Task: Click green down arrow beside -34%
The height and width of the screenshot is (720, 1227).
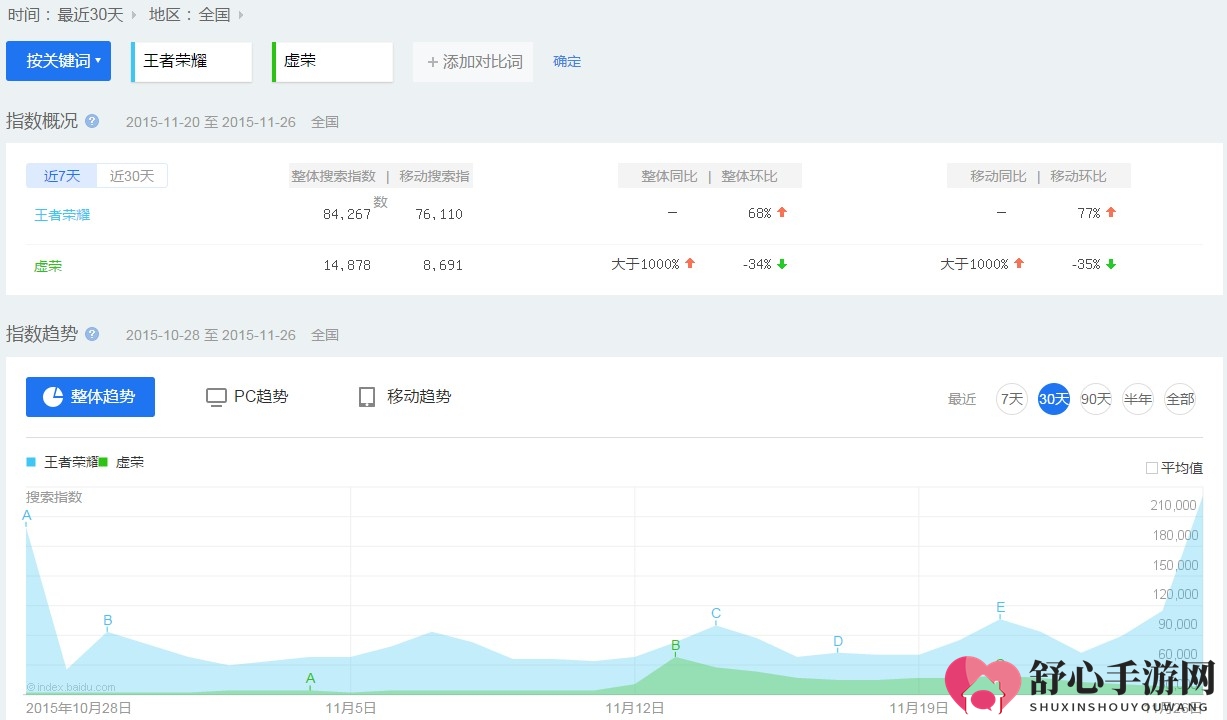Action: point(782,264)
